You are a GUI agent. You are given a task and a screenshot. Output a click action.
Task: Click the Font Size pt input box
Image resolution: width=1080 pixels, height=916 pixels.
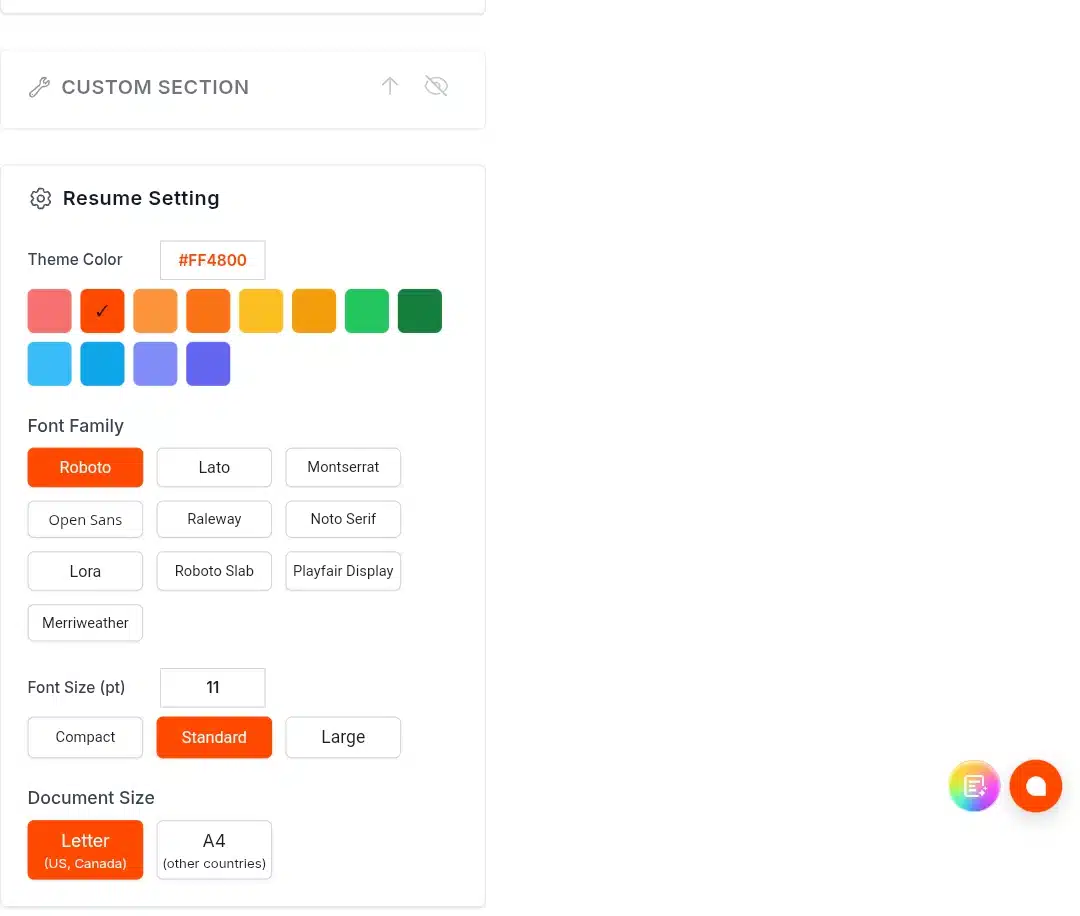click(x=213, y=687)
